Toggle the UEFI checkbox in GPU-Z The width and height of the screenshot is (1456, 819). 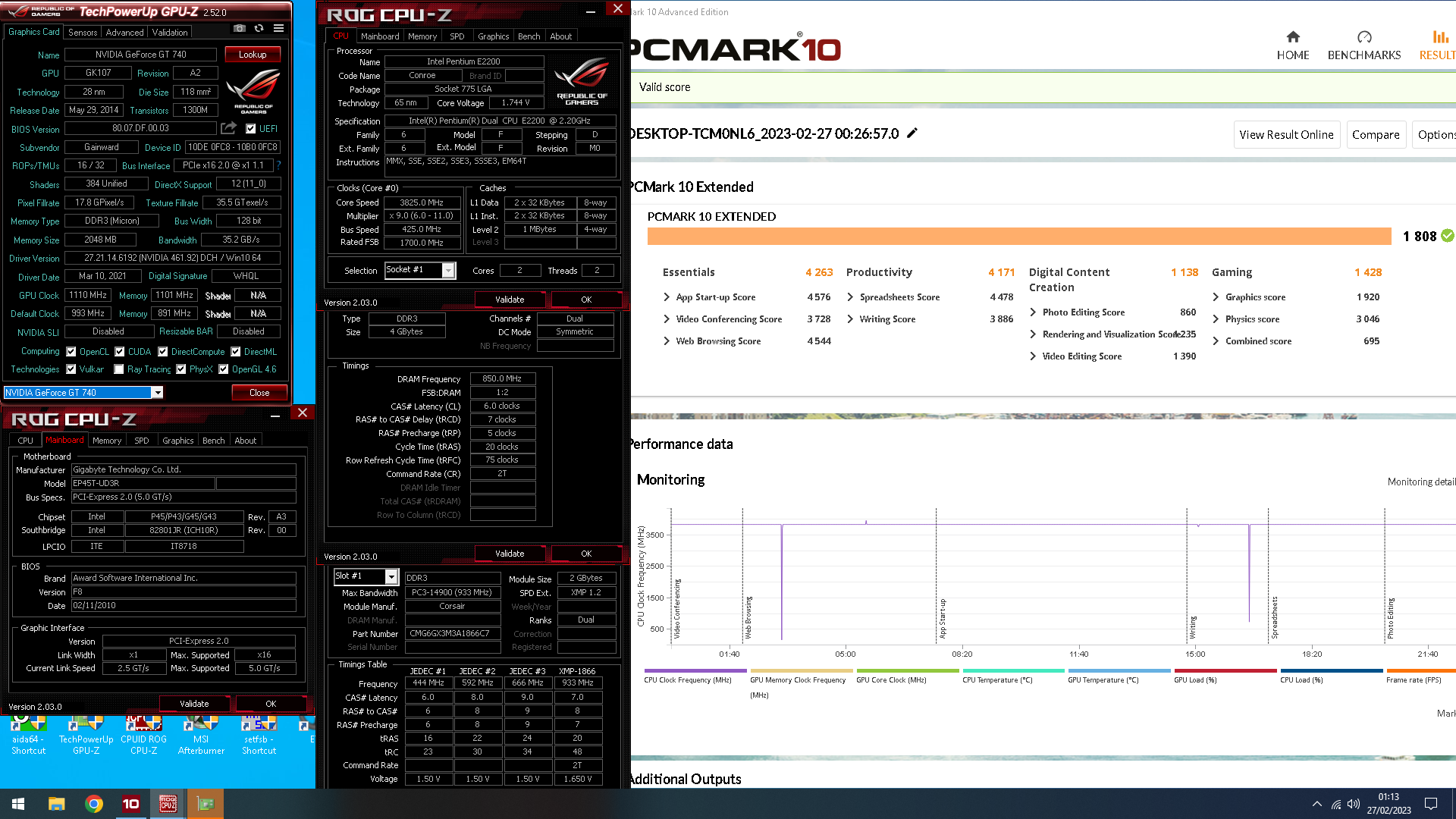251,129
